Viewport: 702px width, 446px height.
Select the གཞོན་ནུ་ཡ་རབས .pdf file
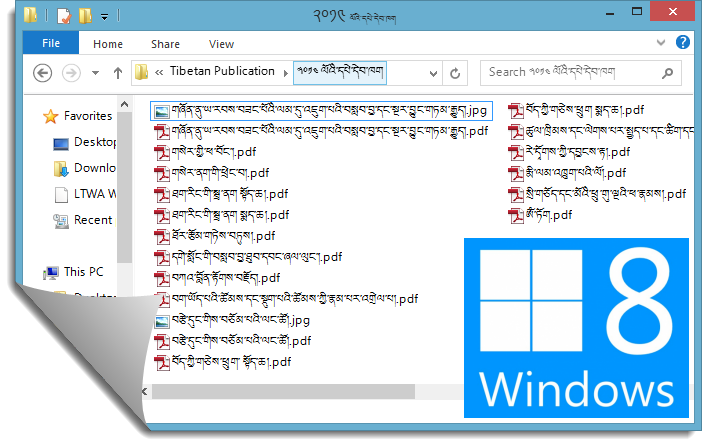click(321, 132)
